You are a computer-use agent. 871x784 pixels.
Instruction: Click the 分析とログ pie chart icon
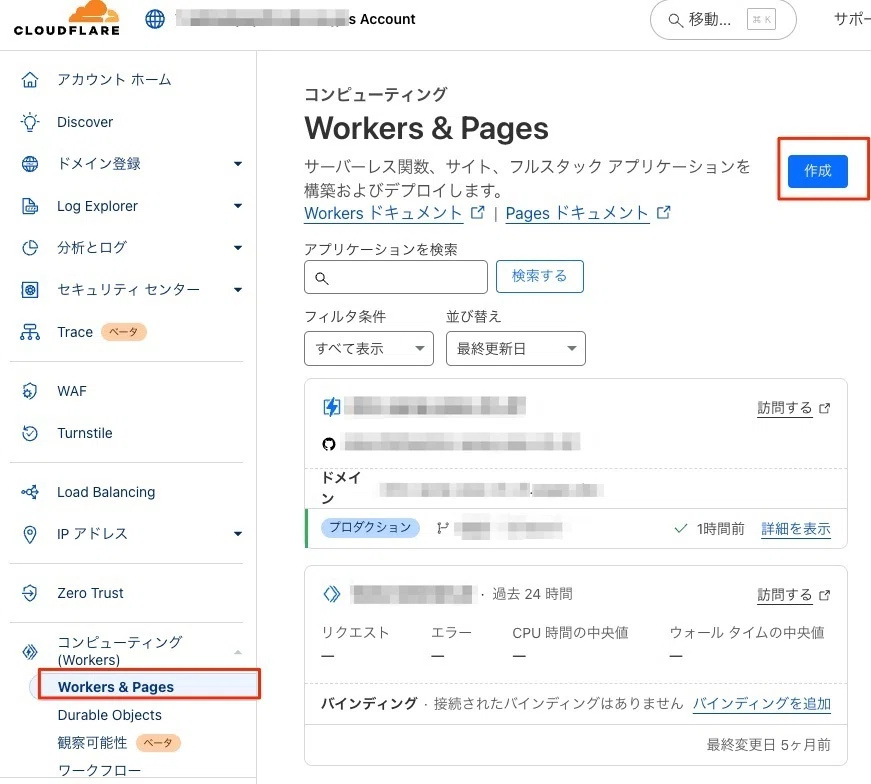click(30, 248)
